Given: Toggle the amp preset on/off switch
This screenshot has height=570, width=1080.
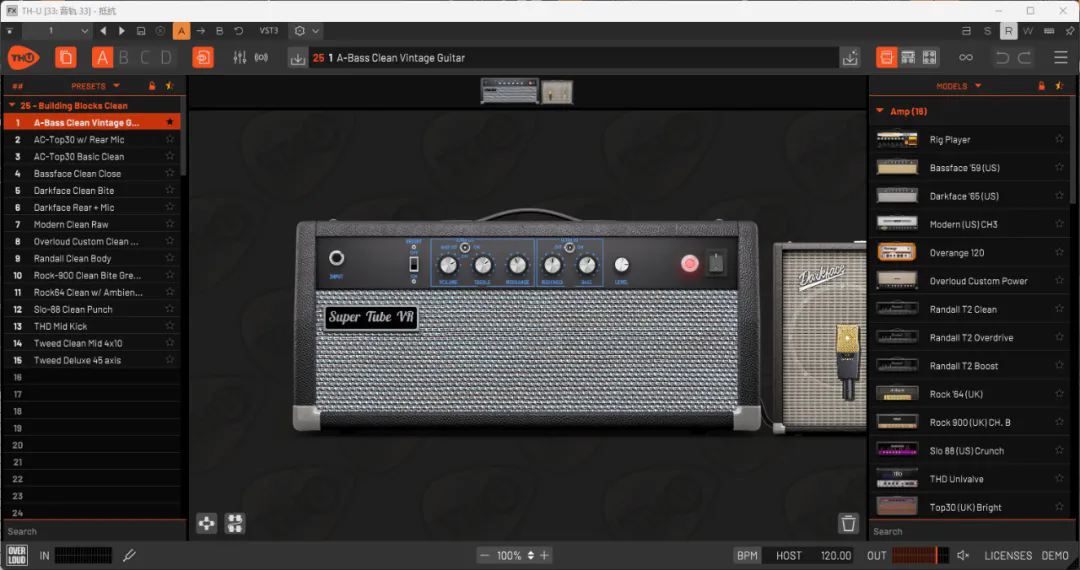Looking at the screenshot, I should coord(414,264).
